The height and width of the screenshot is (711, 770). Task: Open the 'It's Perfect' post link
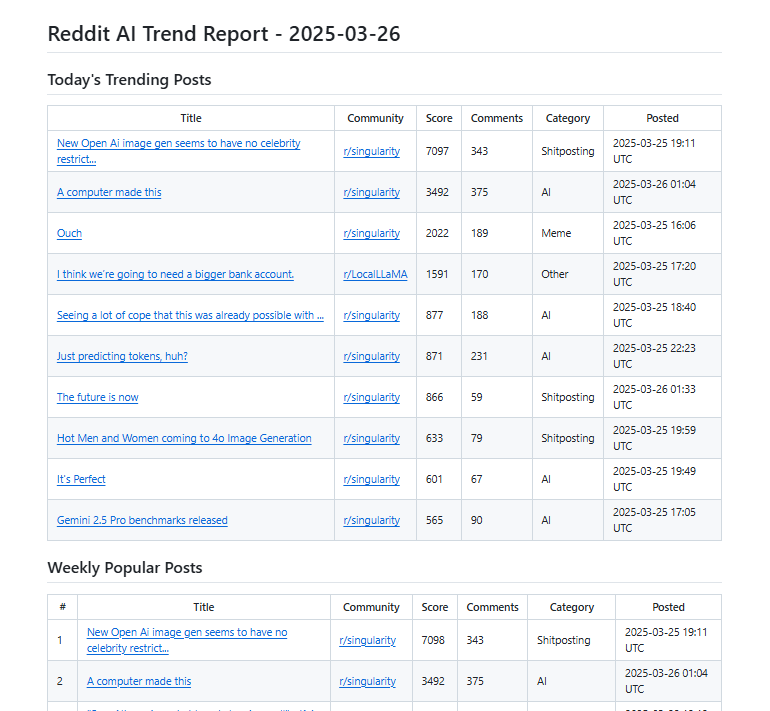[x=81, y=479]
